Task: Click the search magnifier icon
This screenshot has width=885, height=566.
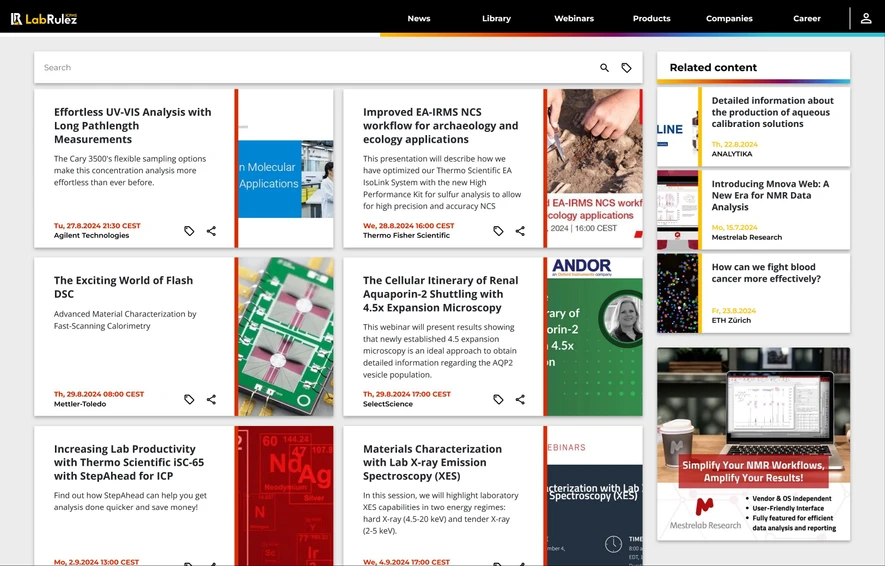Action: point(604,68)
